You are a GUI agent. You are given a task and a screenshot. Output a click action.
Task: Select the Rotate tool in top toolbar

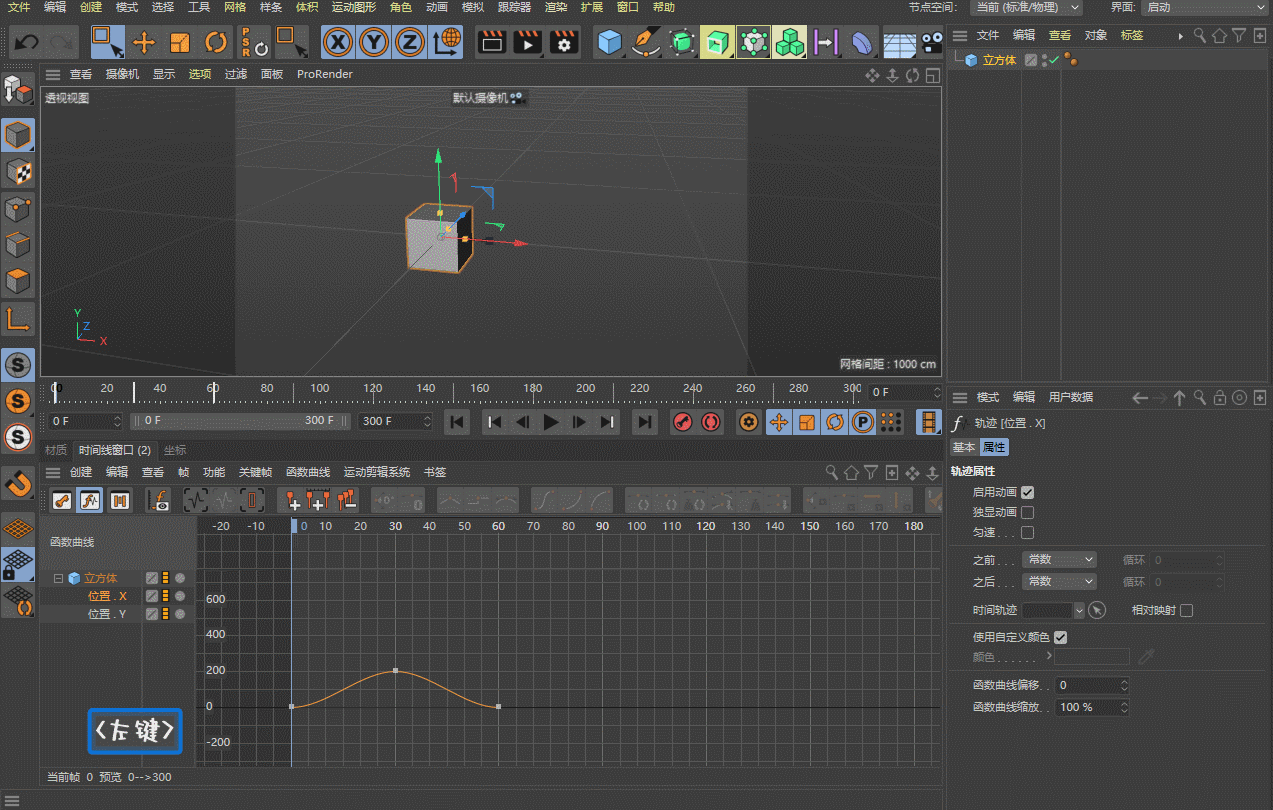215,43
